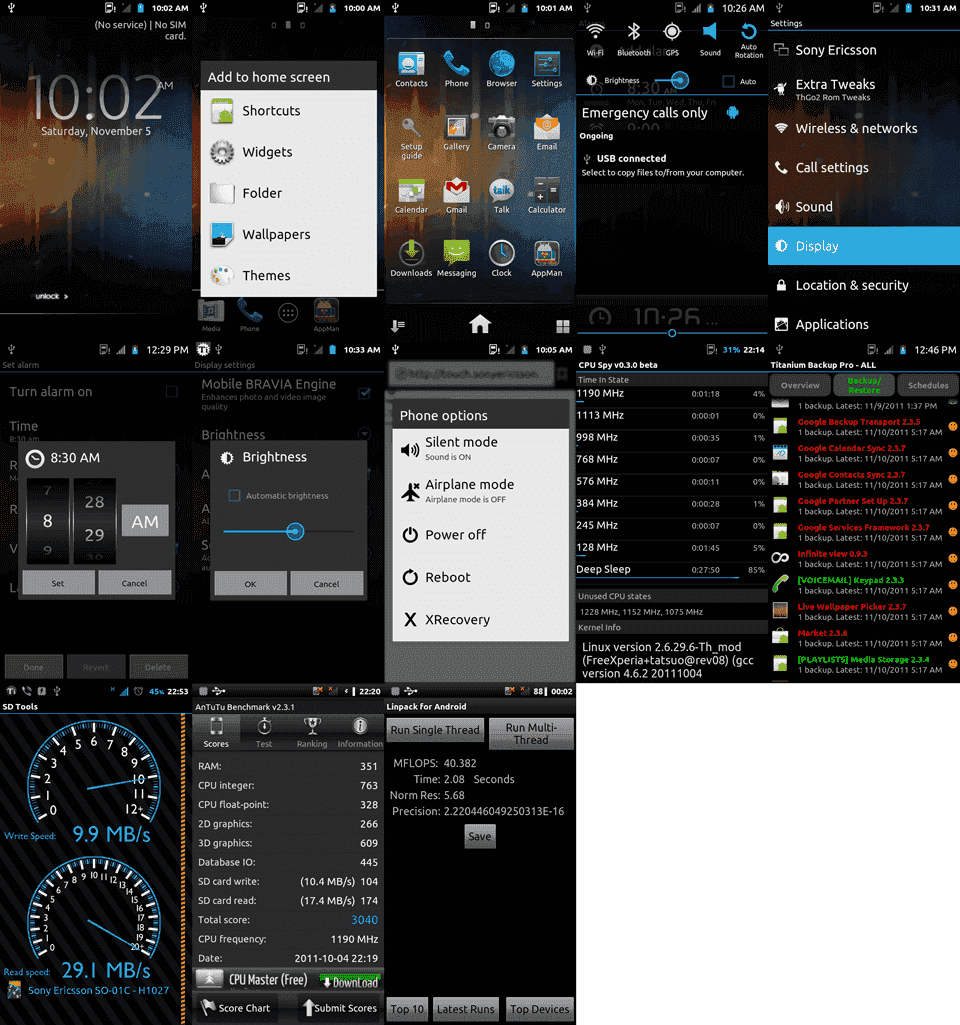Open the Gallery app icon
Viewport: 960px width, 1025px height.
coord(456,133)
